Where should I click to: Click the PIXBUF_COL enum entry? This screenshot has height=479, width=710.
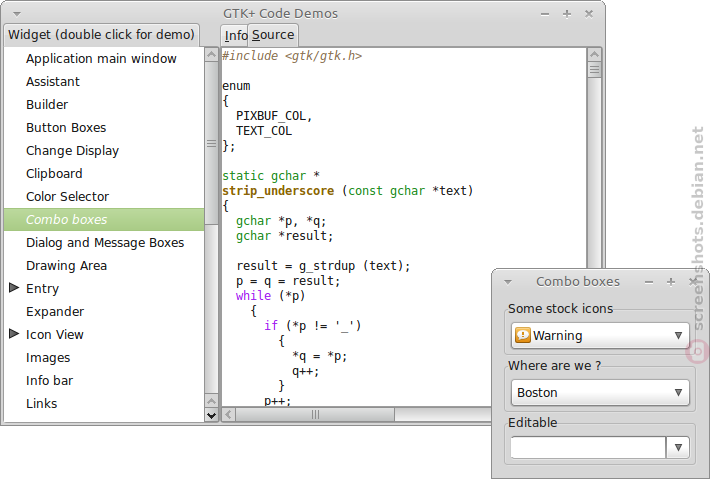tap(271, 116)
